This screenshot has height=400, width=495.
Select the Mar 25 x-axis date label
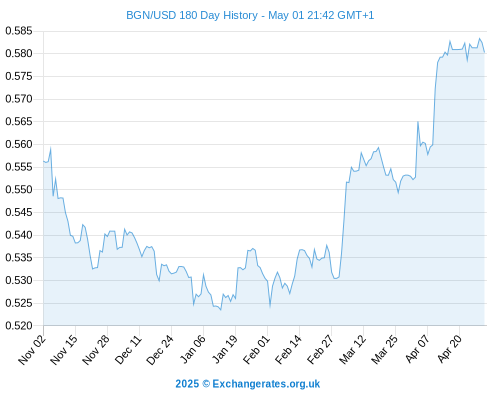coord(385,350)
